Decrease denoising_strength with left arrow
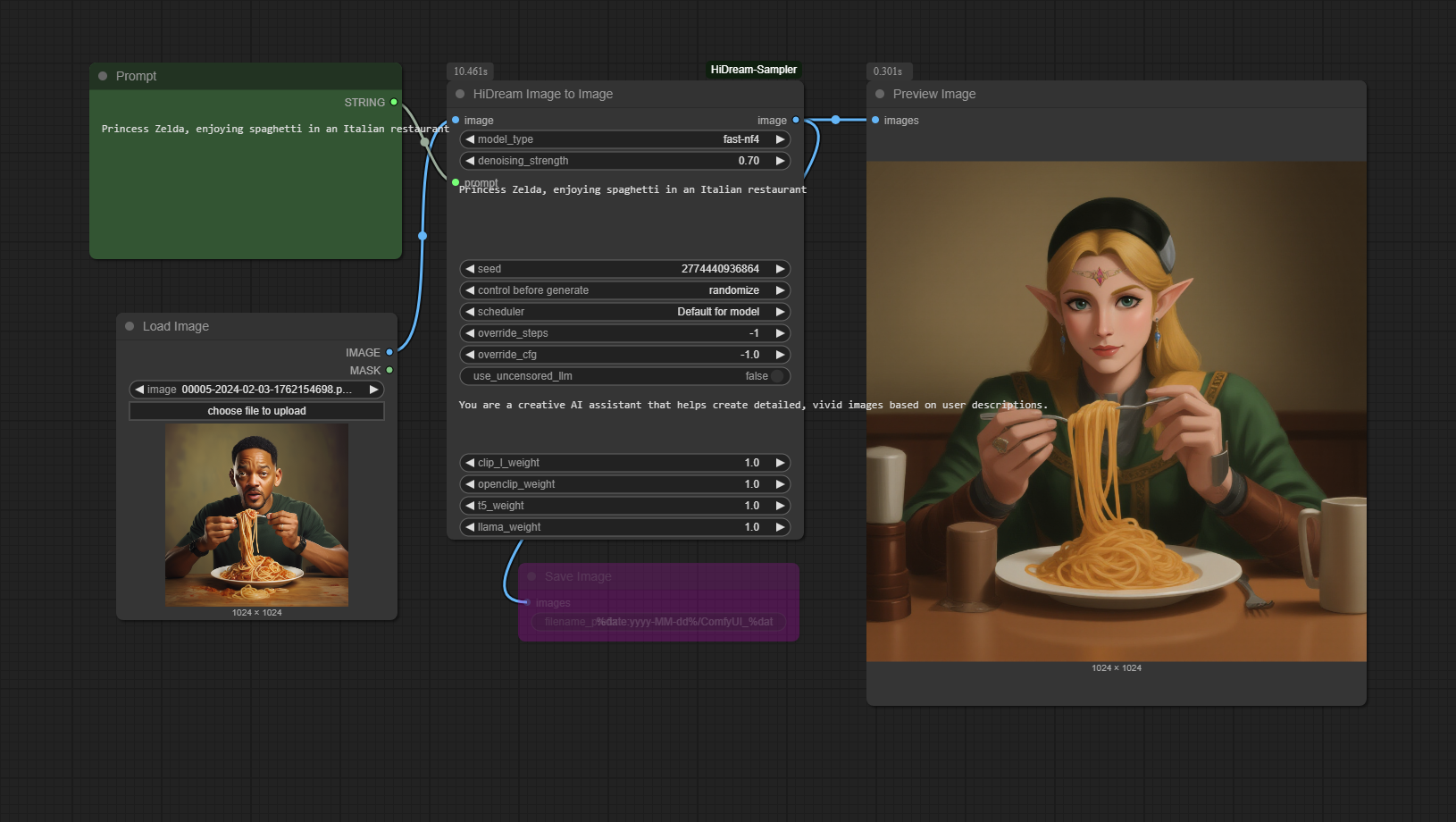The width and height of the screenshot is (1456, 822). 470,161
